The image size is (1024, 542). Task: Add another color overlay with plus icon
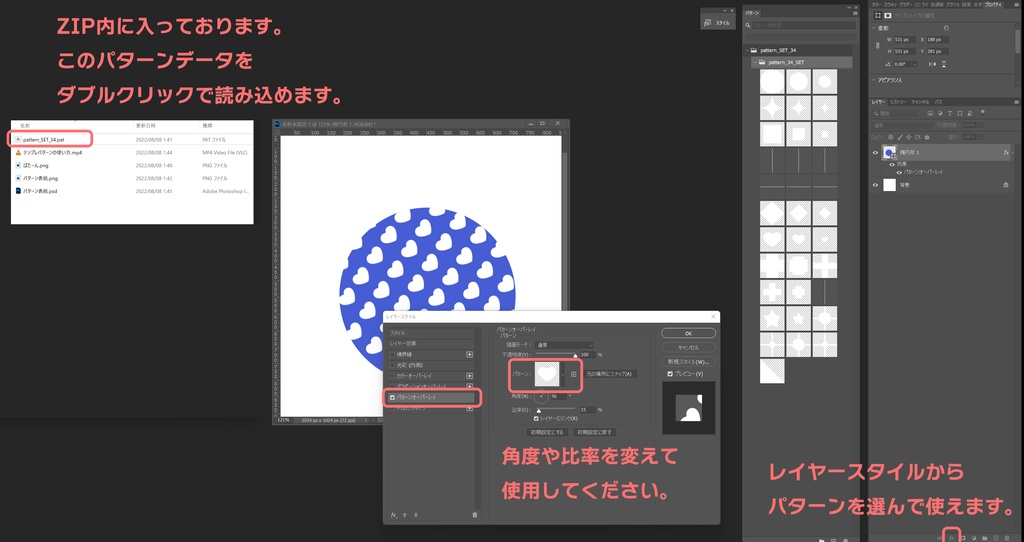470,376
